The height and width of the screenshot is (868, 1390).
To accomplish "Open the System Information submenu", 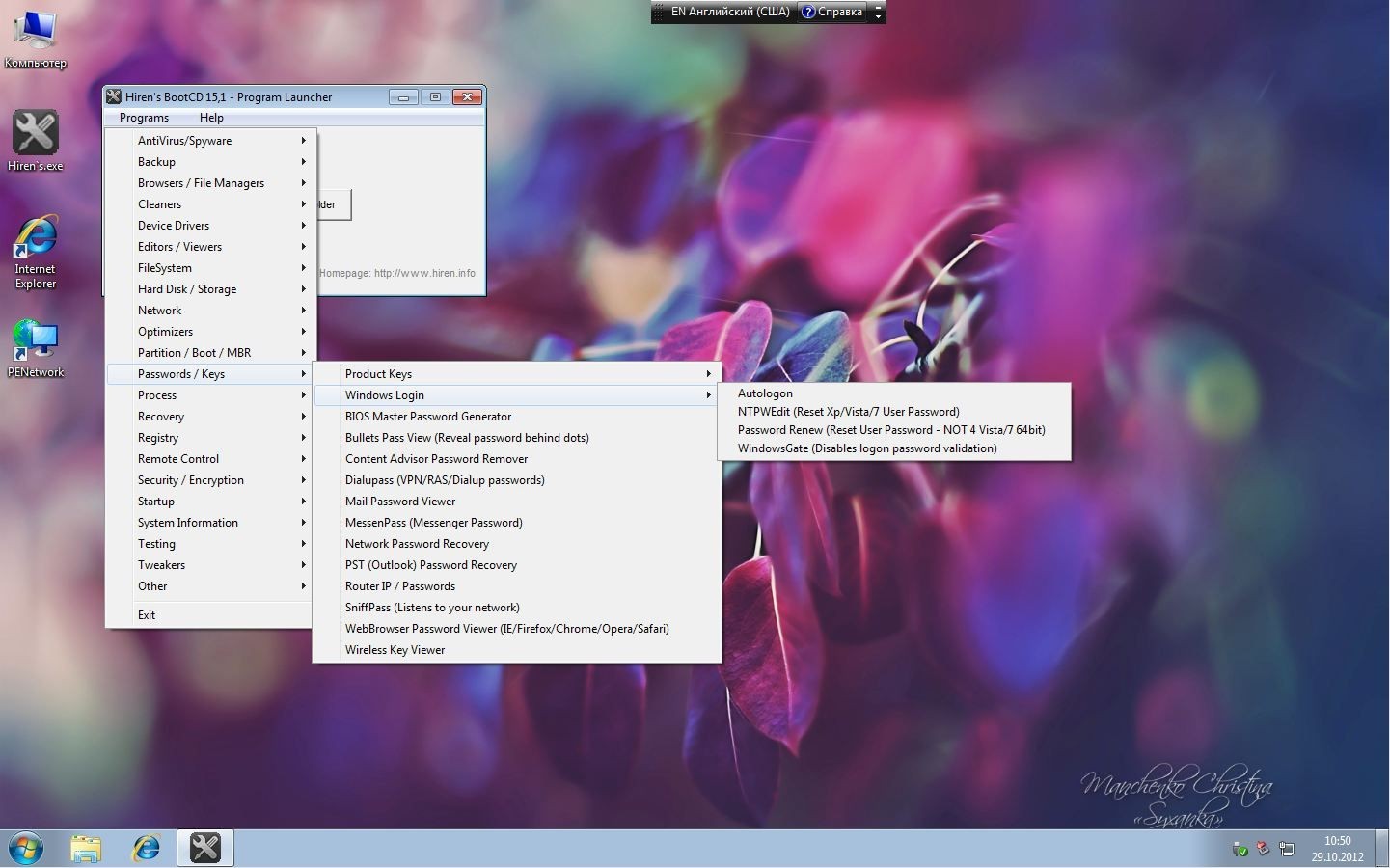I will (209, 523).
